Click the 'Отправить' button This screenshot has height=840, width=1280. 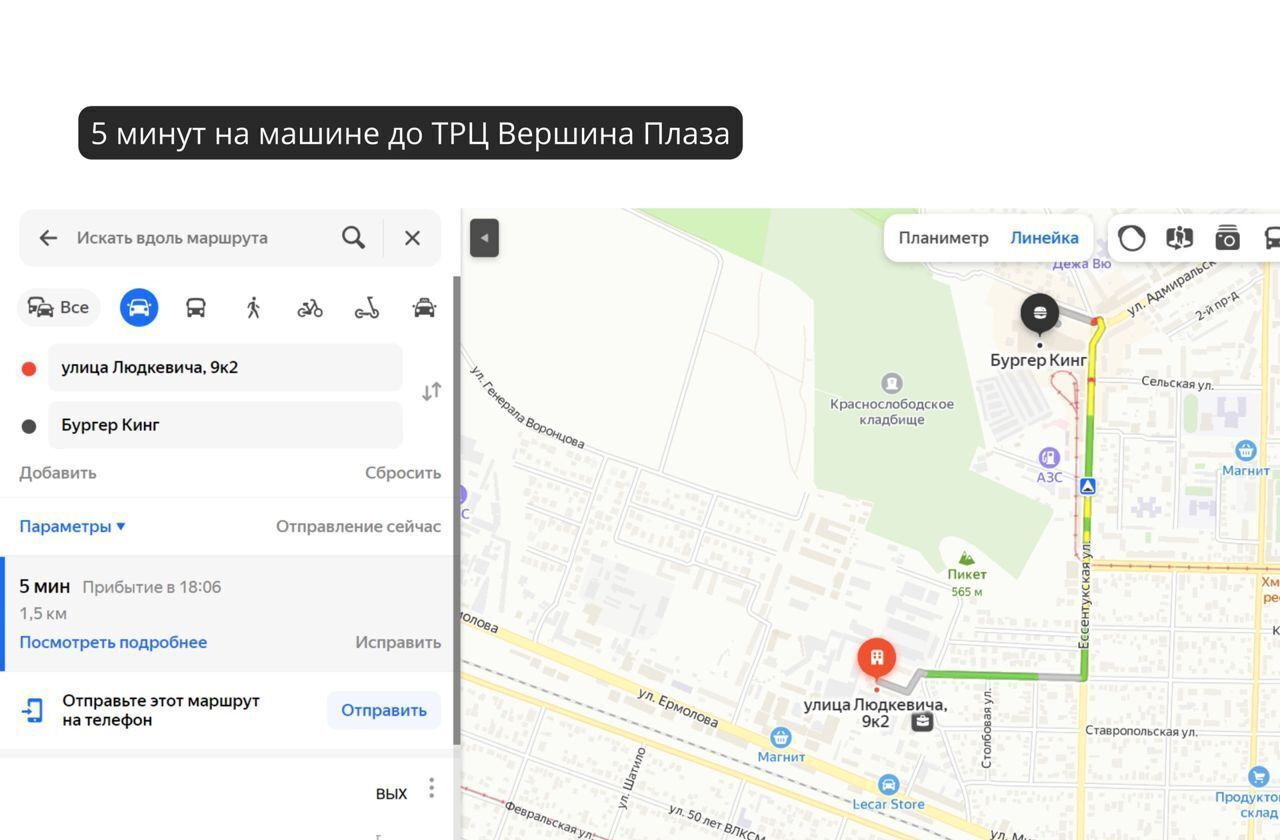point(384,710)
